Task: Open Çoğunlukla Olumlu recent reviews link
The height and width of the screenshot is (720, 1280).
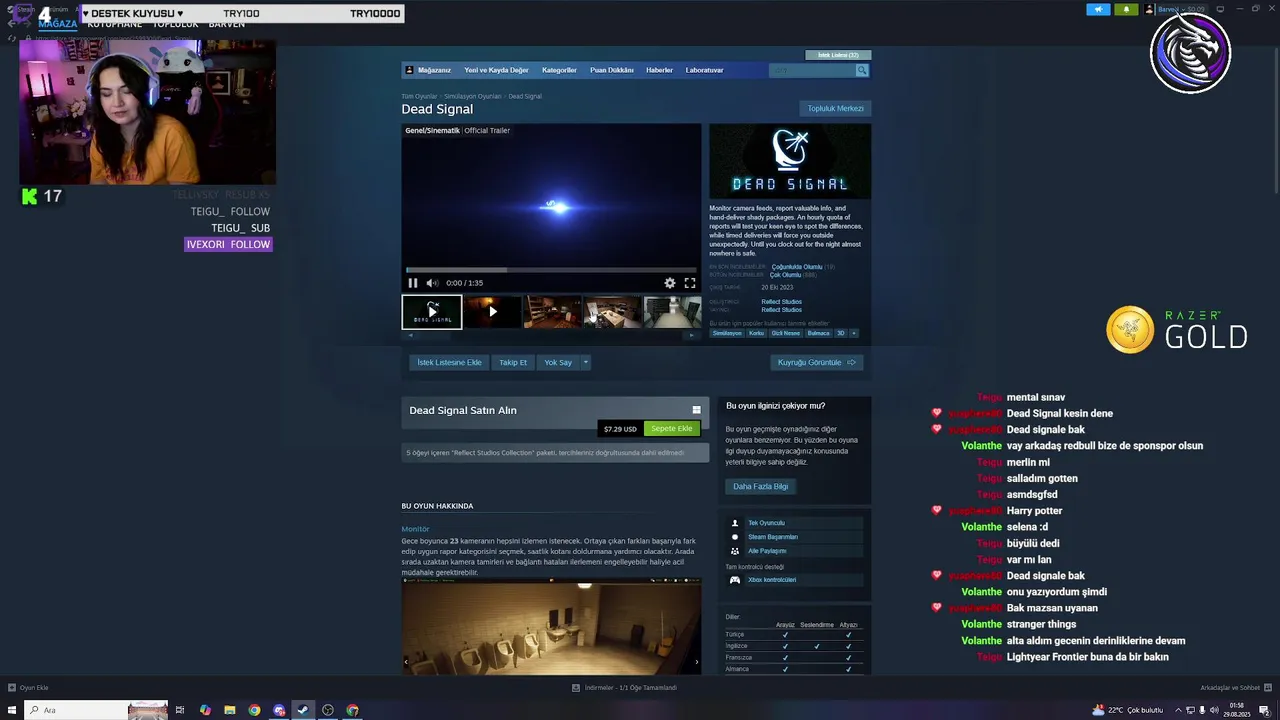Action: [x=797, y=267]
